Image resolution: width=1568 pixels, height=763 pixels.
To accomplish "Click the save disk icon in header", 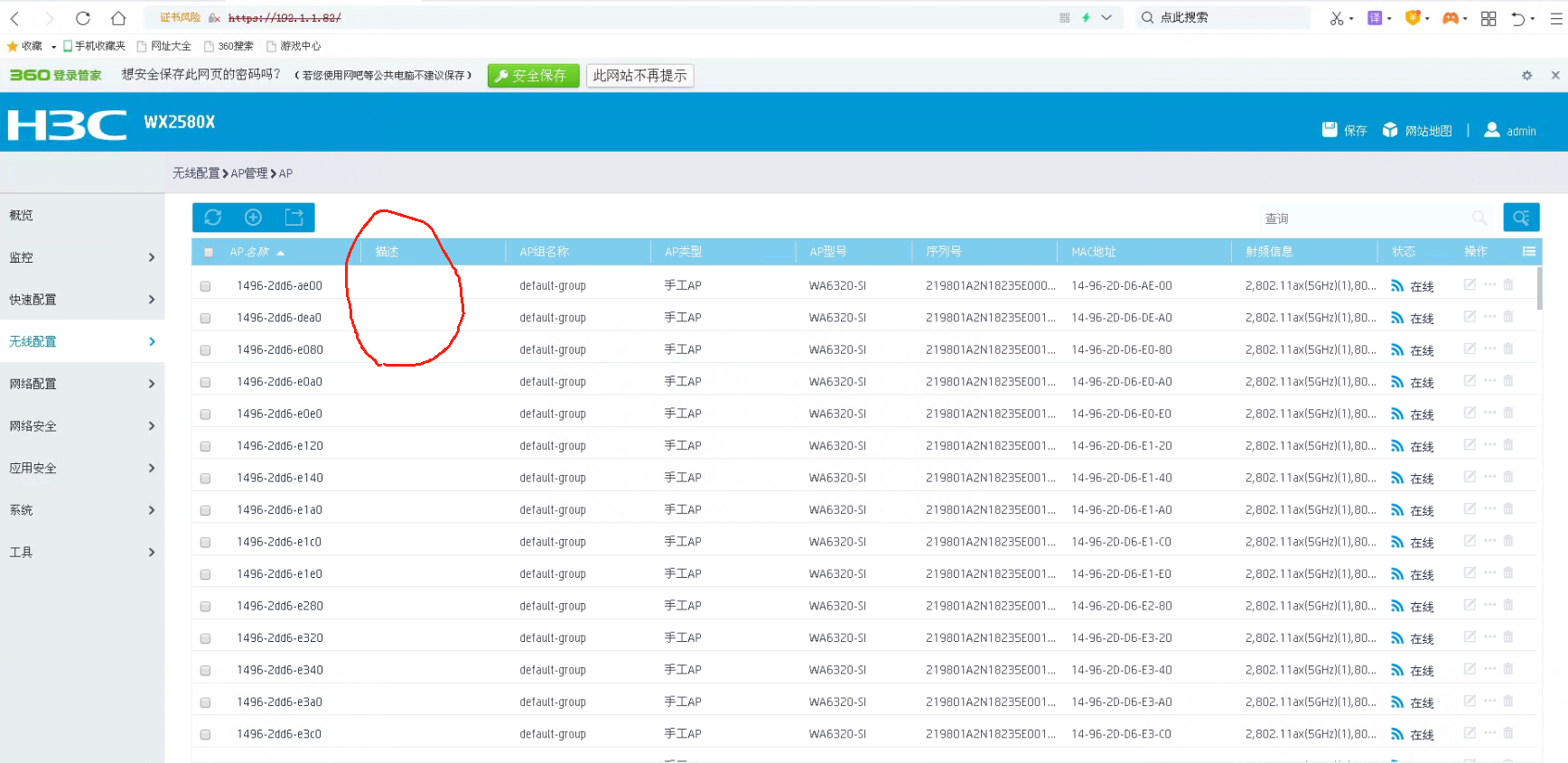I will [x=1330, y=130].
